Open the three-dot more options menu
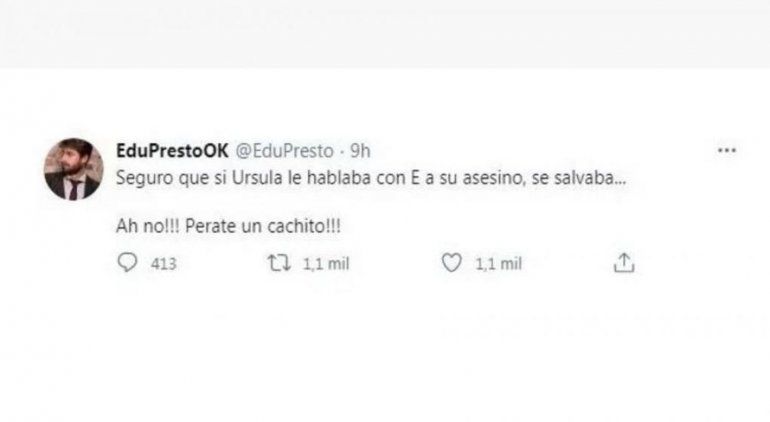Screen dimensions: 770x422 point(727,150)
